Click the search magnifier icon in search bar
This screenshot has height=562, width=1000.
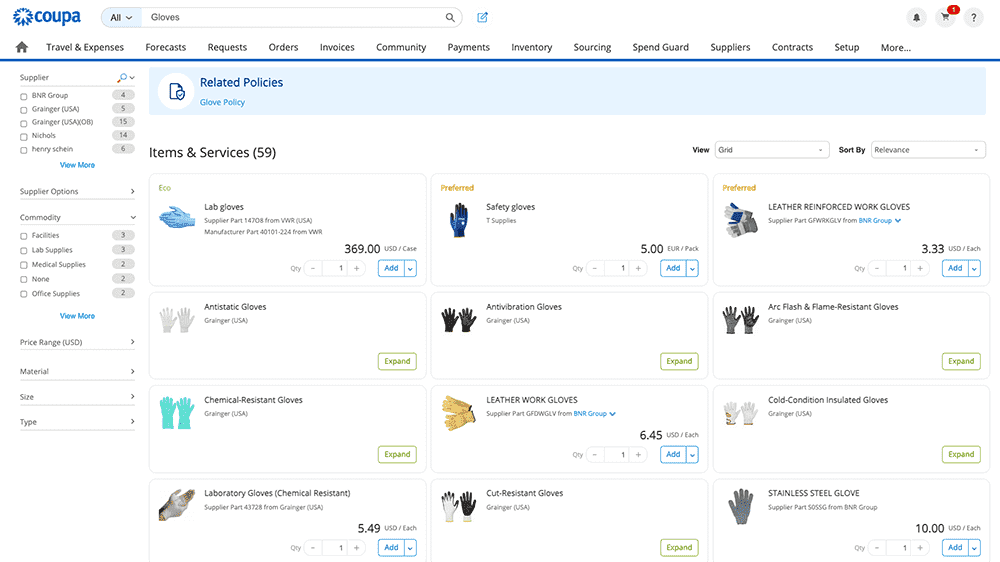click(450, 18)
